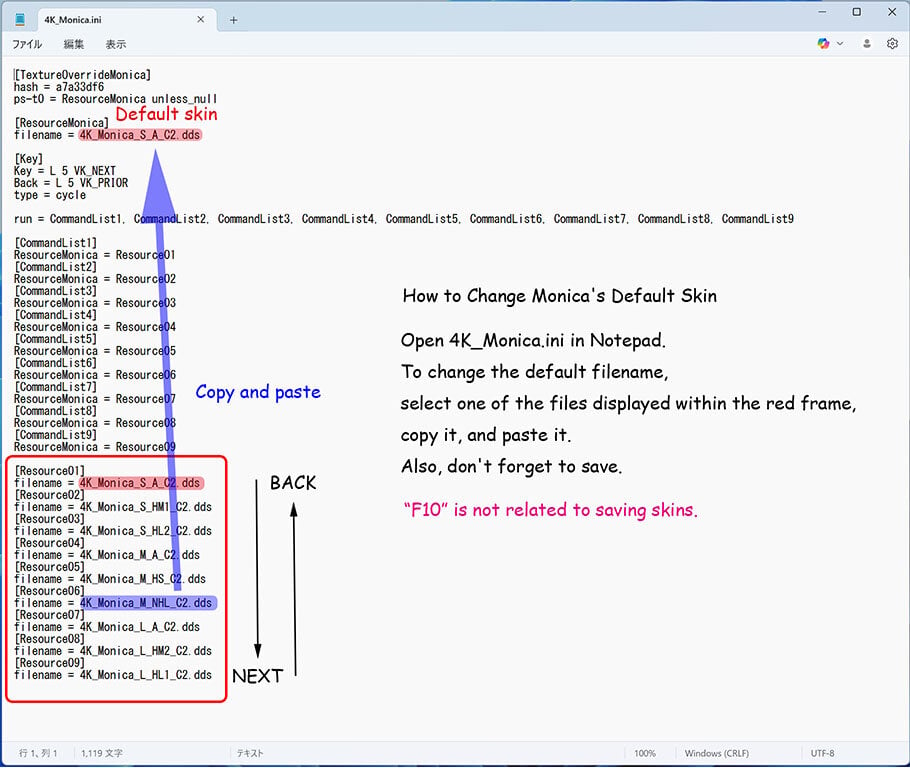Click the 4K_Monica_L_HL1_C2.dds filename
This screenshot has width=910, height=768.
click(146, 675)
